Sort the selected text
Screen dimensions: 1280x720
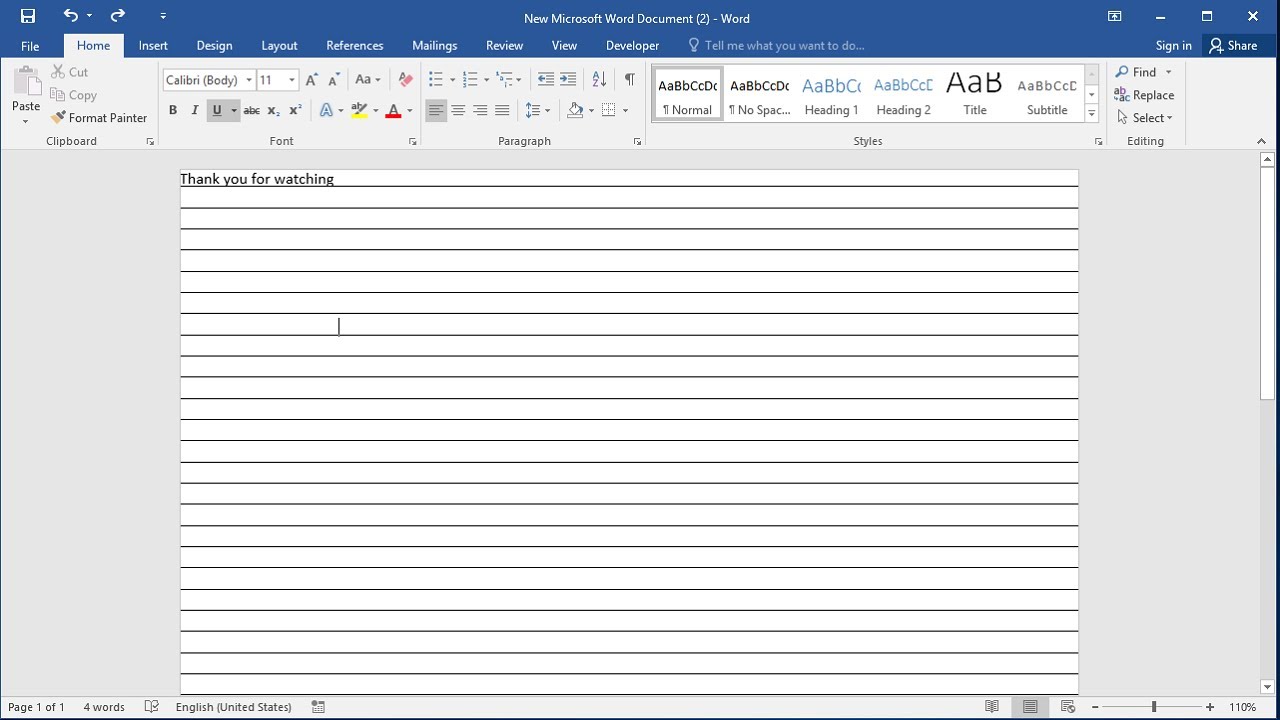tap(599, 80)
